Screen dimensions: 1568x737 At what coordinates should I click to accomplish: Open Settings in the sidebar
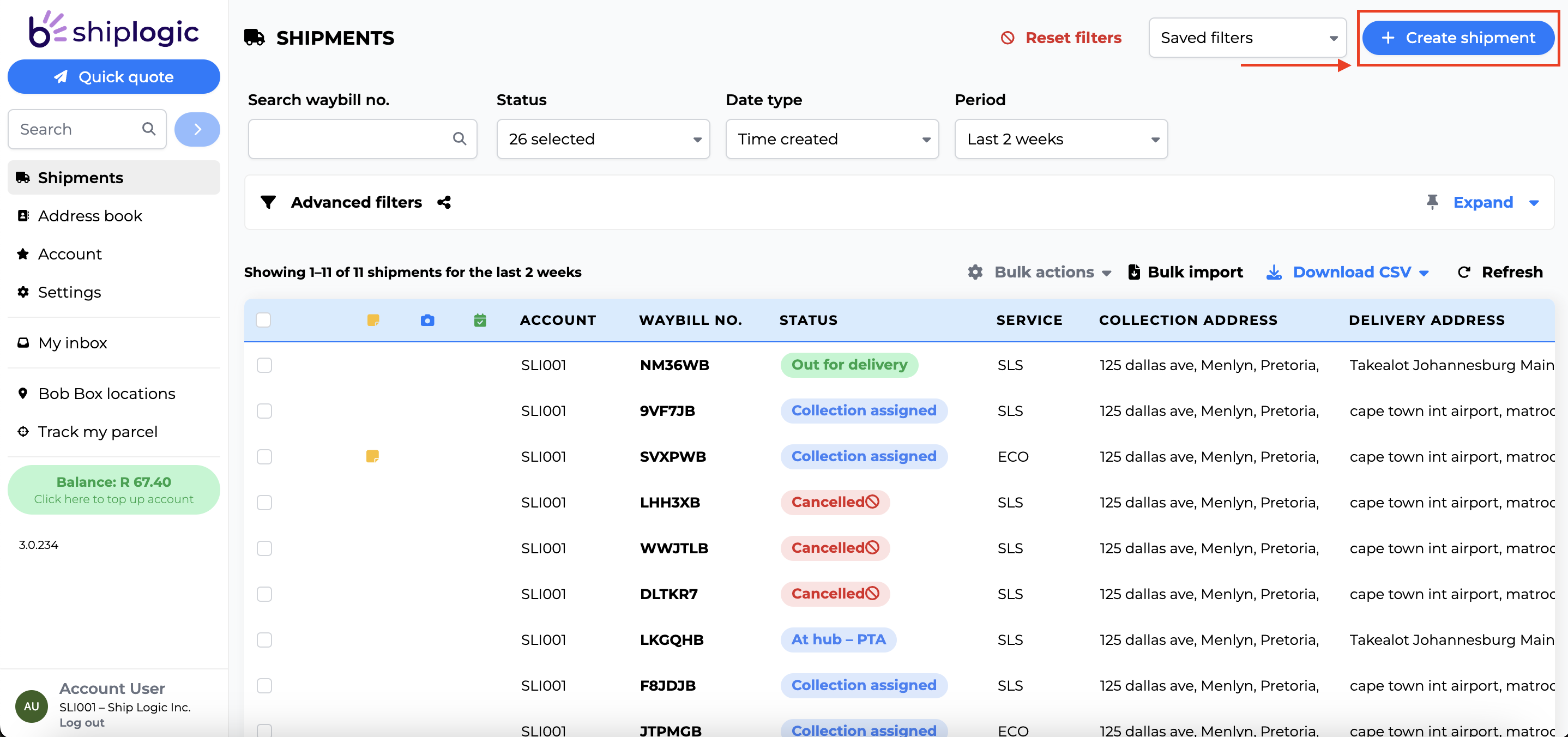(x=114, y=292)
